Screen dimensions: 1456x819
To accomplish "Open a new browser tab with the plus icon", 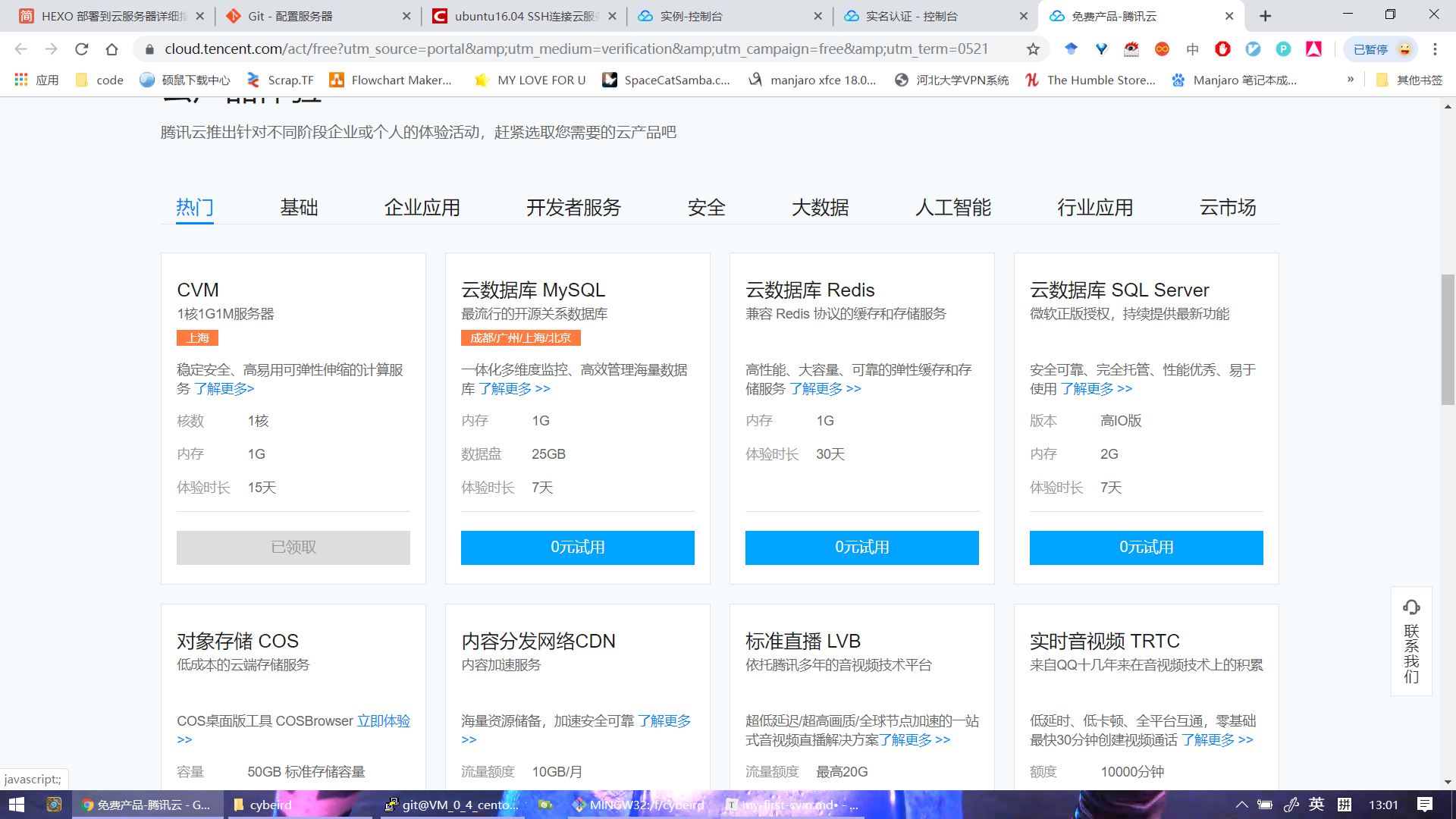I will 1265,16.
